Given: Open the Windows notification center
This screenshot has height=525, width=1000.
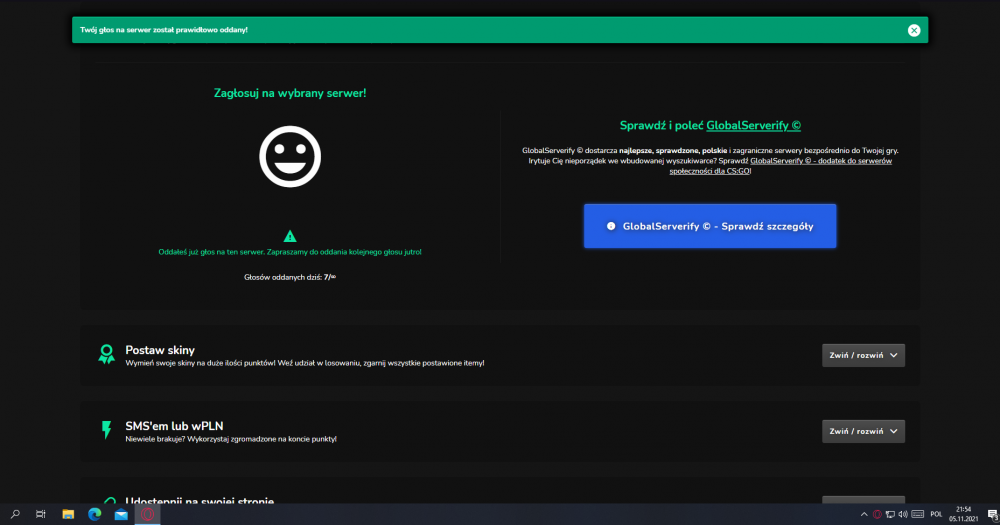Looking at the screenshot, I should click(x=992, y=514).
